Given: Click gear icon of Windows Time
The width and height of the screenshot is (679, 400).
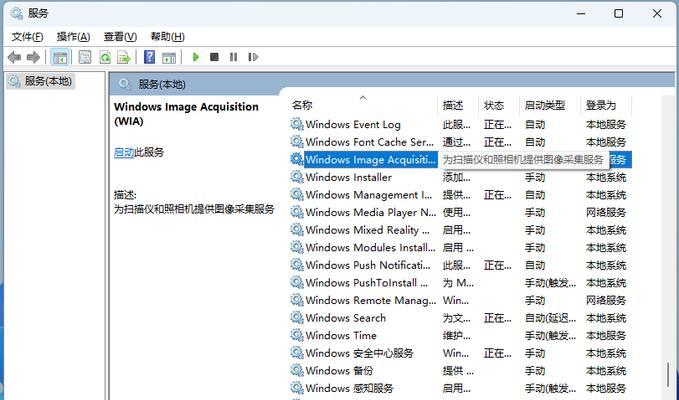Looking at the screenshot, I should [297, 335].
